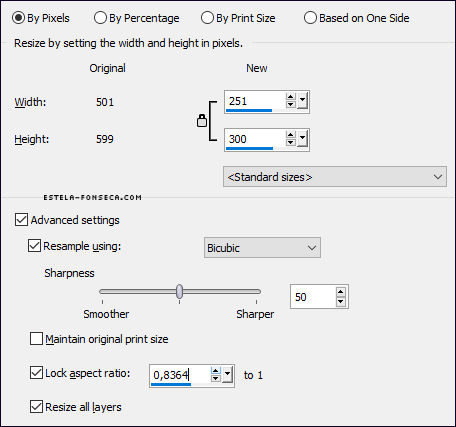456x427 pixels.
Task: Decrease new height with down arrow
Action: [x=291, y=142]
